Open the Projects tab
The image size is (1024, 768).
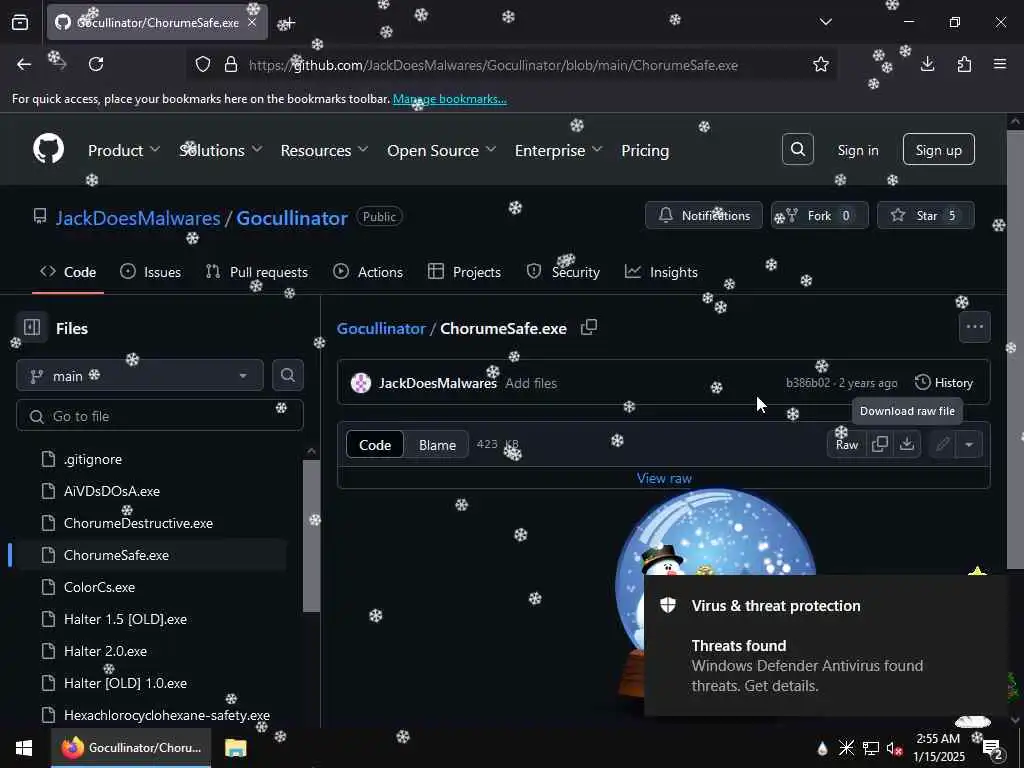coord(464,272)
